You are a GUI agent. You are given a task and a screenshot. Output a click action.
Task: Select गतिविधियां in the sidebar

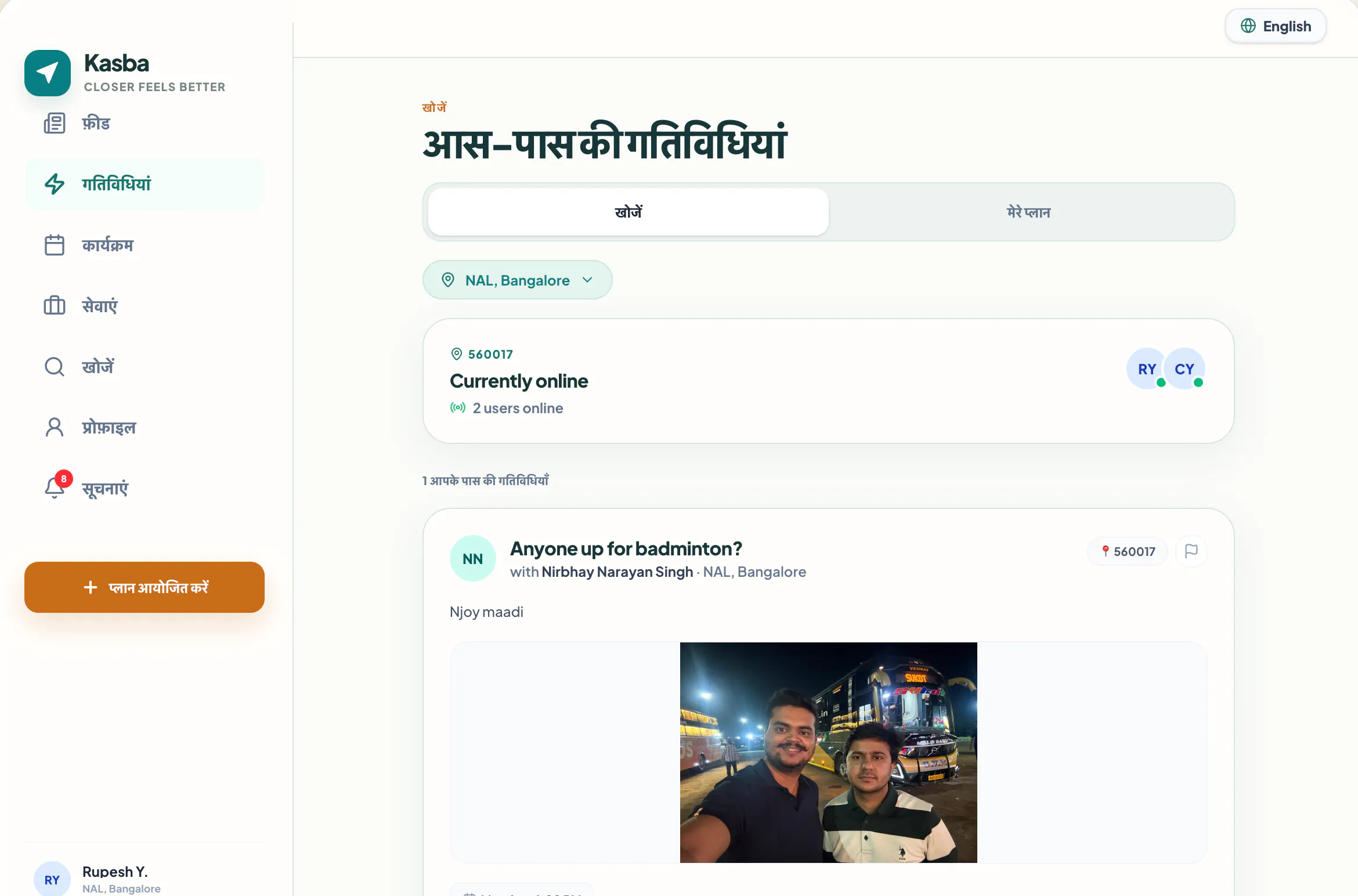point(145,184)
